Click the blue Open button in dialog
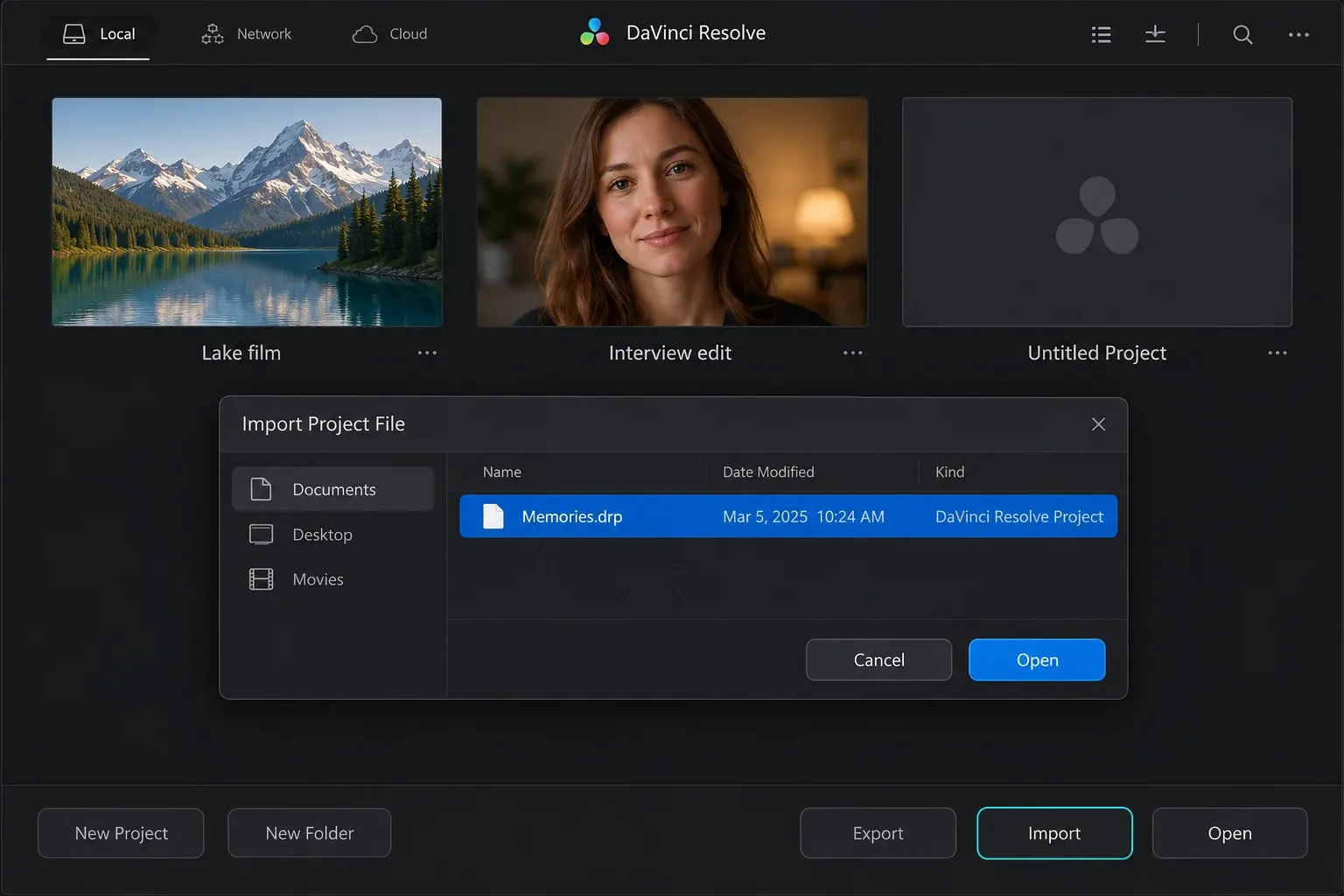 1037,660
